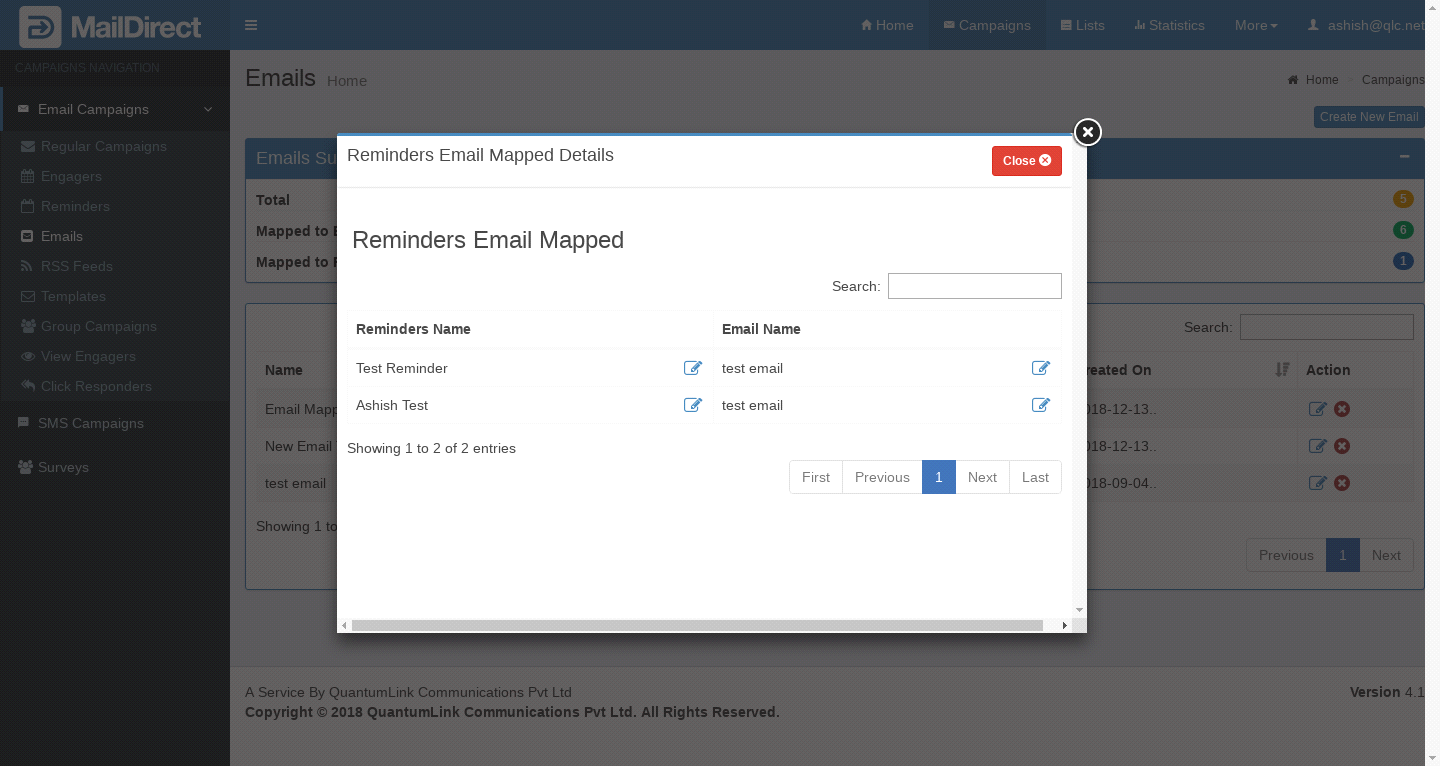This screenshot has width=1440, height=766.
Task: Click red delete icon in last email row
Action: click(1342, 483)
